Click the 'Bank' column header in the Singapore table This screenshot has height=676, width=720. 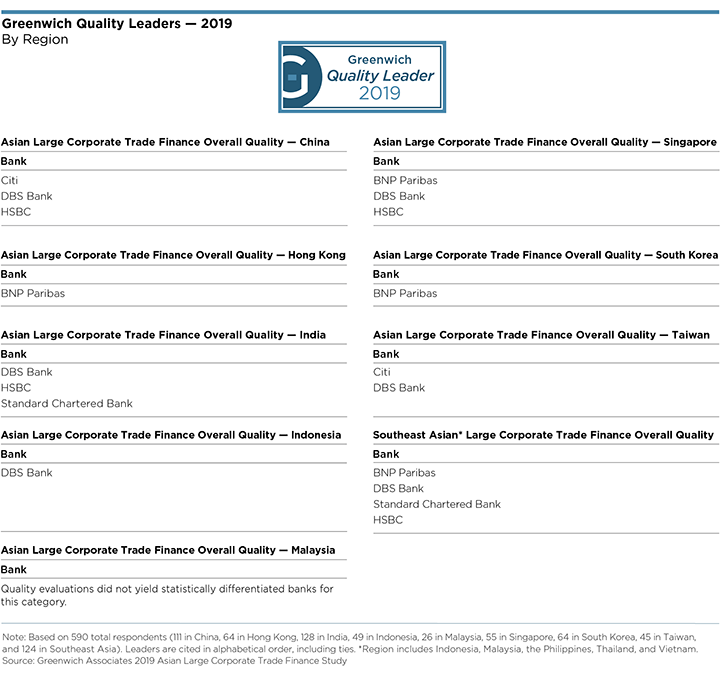387,161
